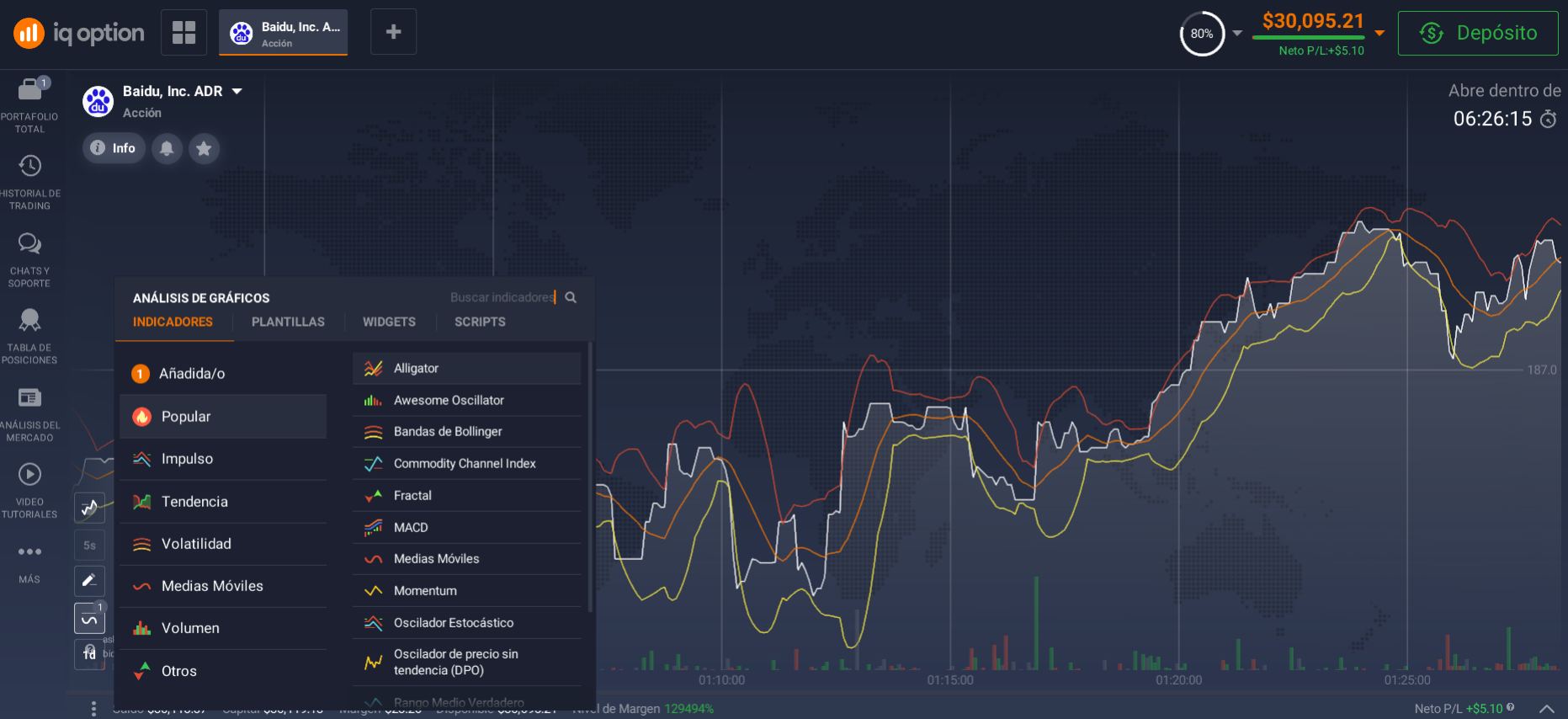
Task: Add the Commodity Channel Index indicator
Action: coord(467,463)
